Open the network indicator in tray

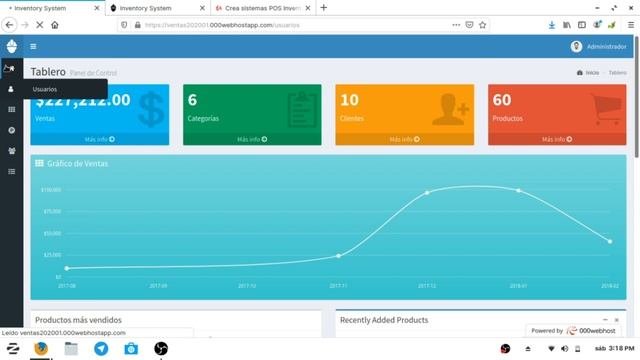coord(551,349)
